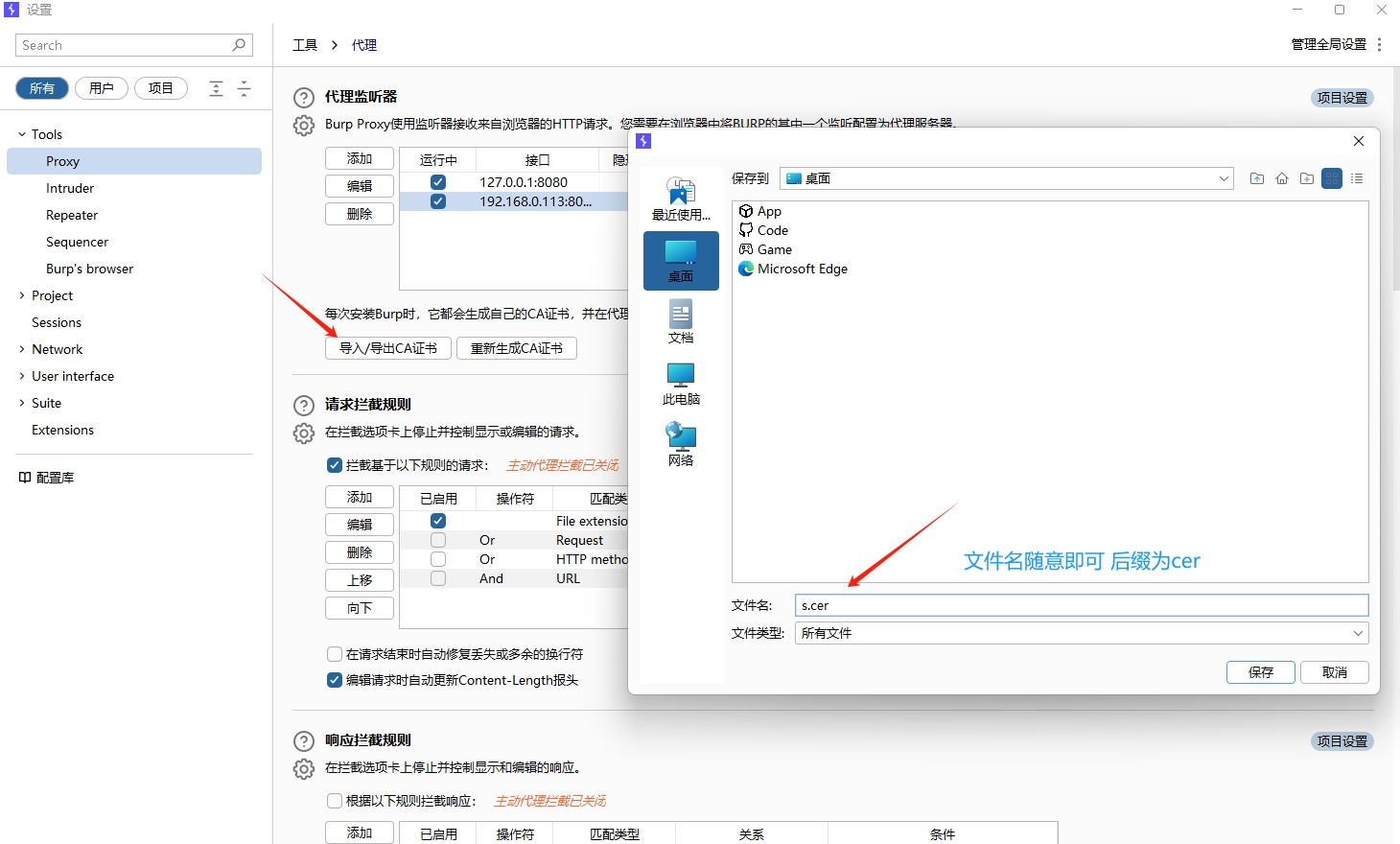This screenshot has height=844, width=1400.
Task: Uncheck the 127.0.0.1:8080 listener running checkbox
Action: pos(438,182)
